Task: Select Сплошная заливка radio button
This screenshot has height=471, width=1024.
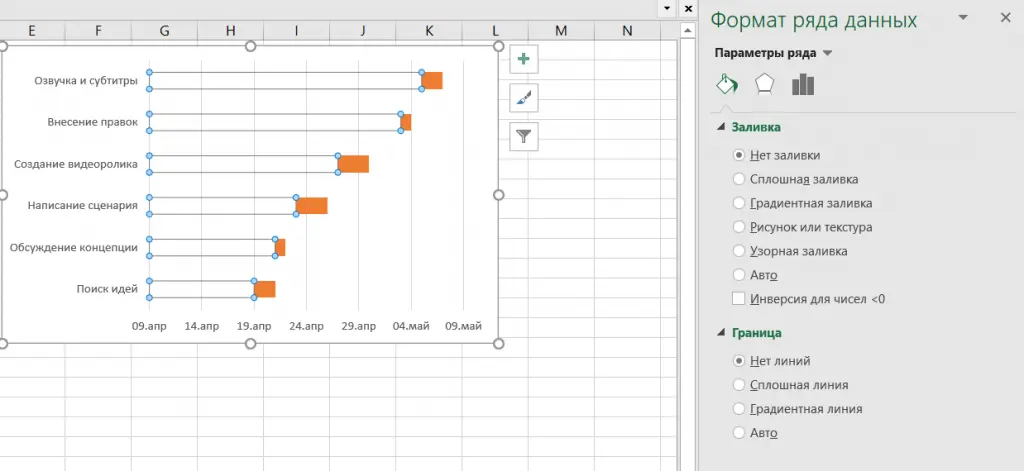Action: (739, 179)
